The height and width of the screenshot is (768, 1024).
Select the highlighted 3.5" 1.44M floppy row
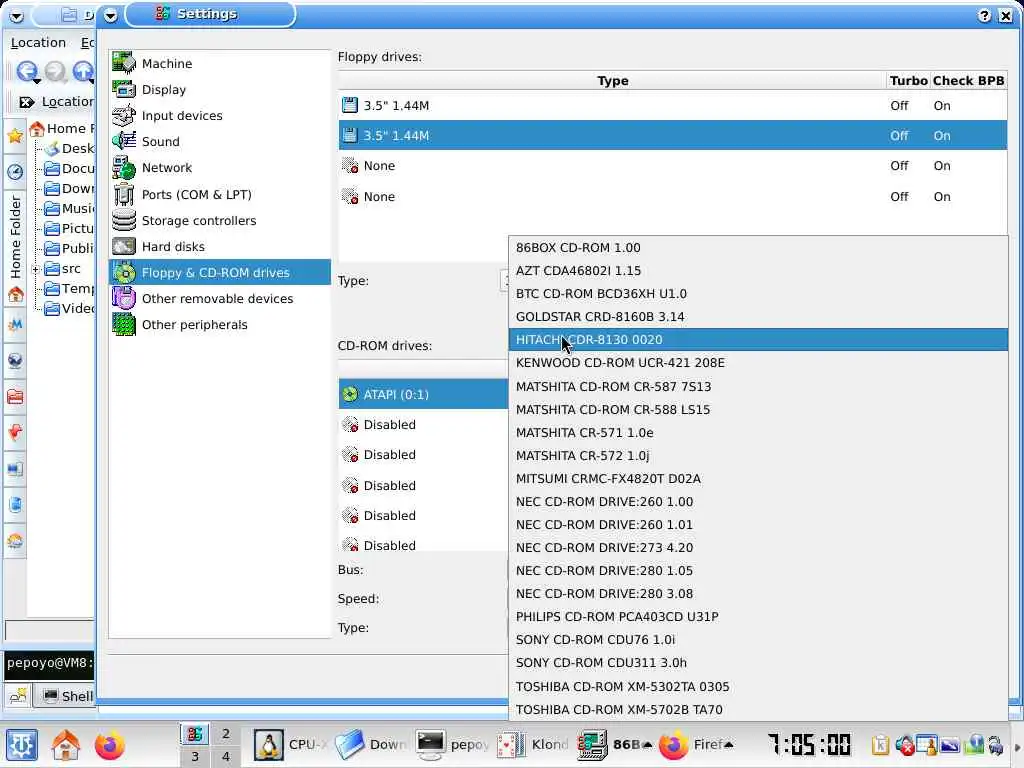click(673, 135)
